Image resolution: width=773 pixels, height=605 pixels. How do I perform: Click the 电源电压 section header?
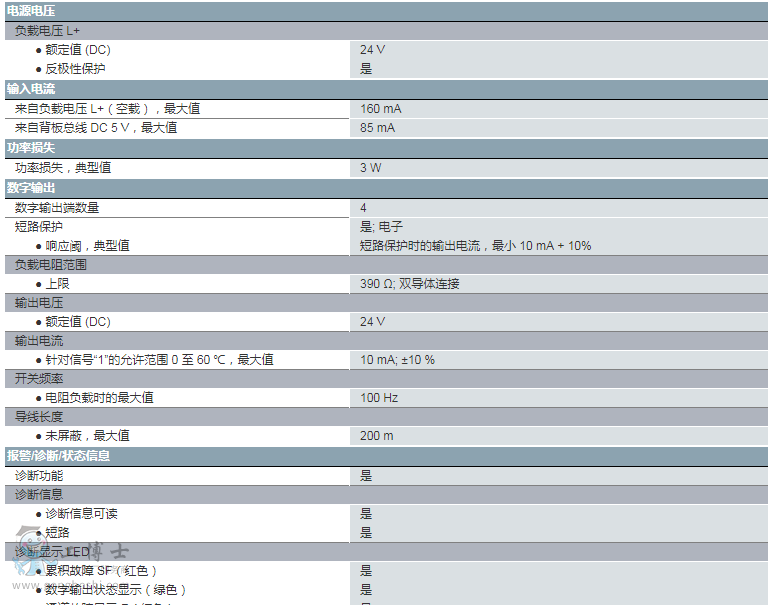tap(31, 10)
